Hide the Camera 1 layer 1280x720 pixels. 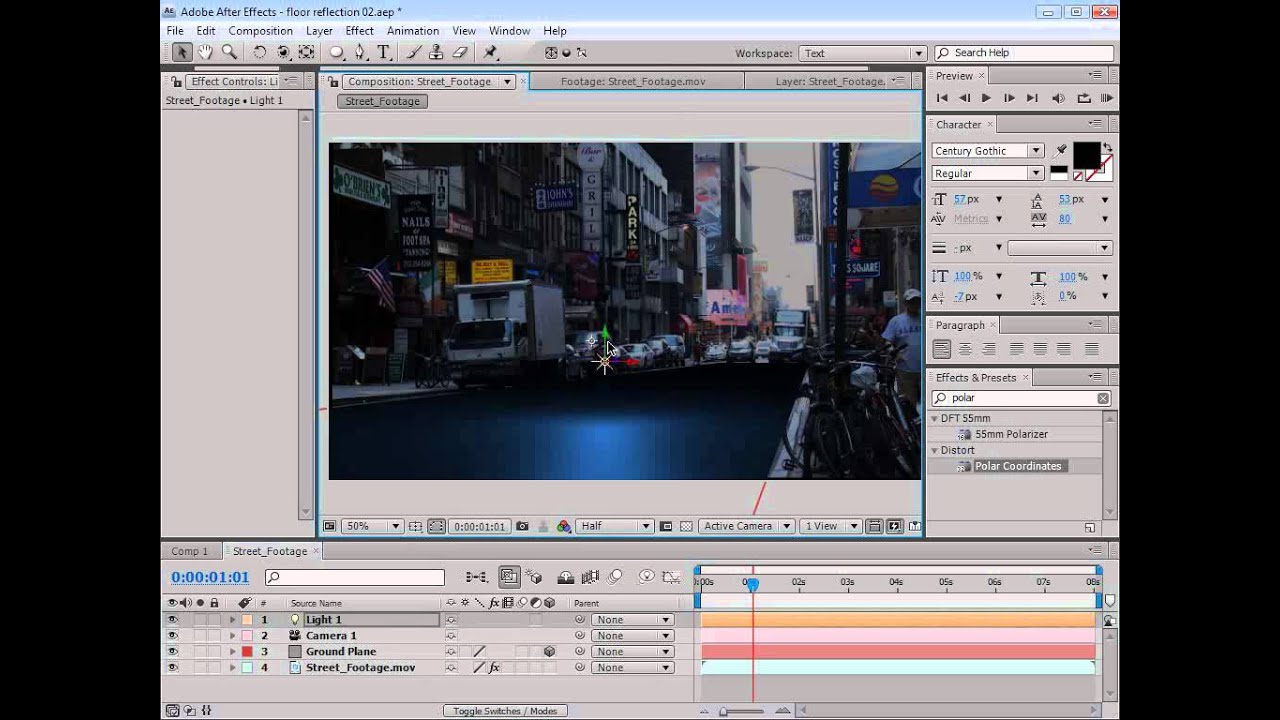[172, 636]
